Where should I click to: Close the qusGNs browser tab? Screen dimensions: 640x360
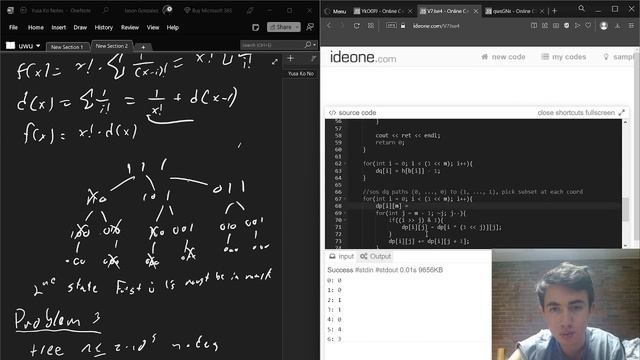coord(542,11)
